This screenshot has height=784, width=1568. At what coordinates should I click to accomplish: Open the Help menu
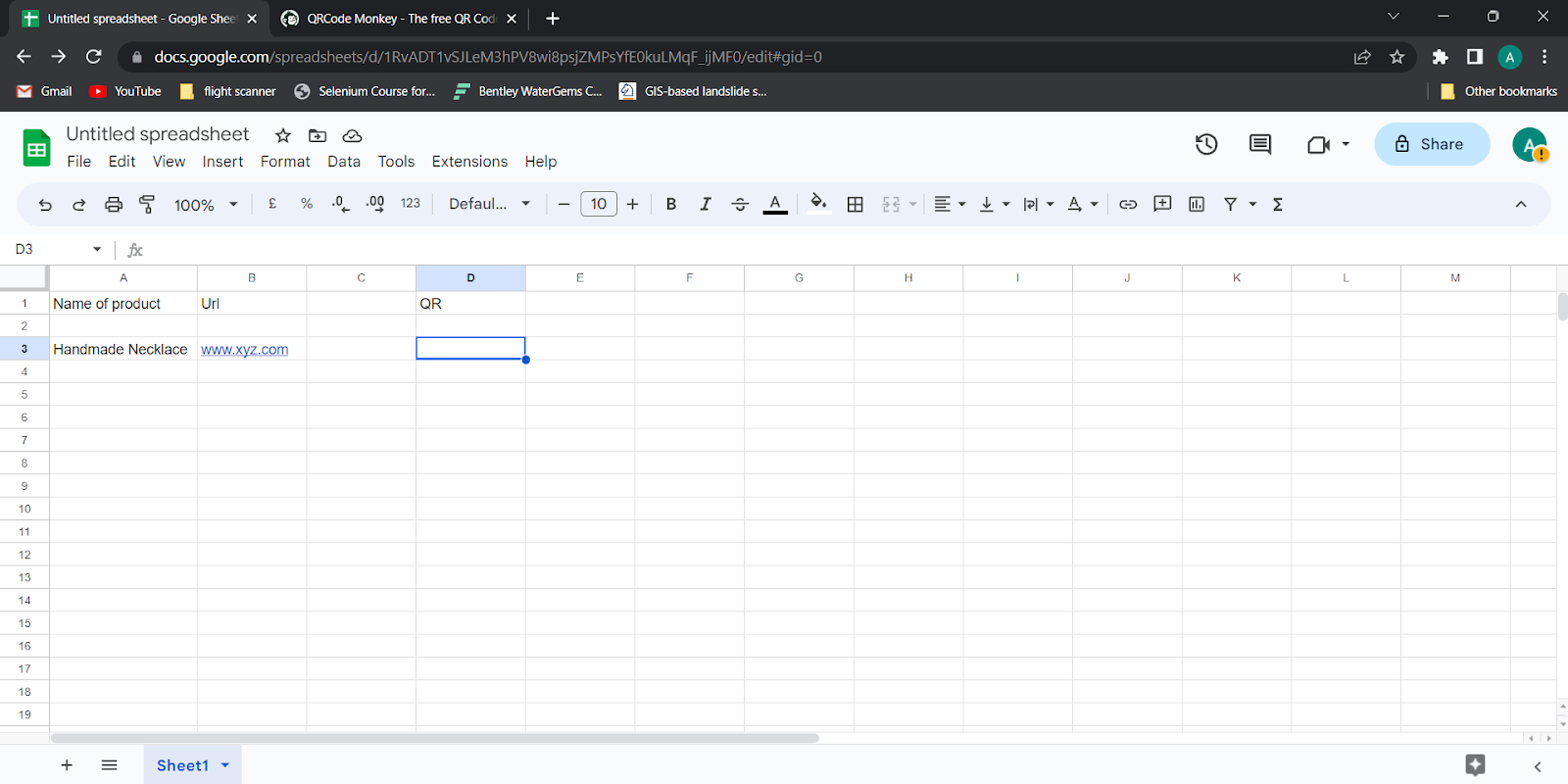[540, 162]
